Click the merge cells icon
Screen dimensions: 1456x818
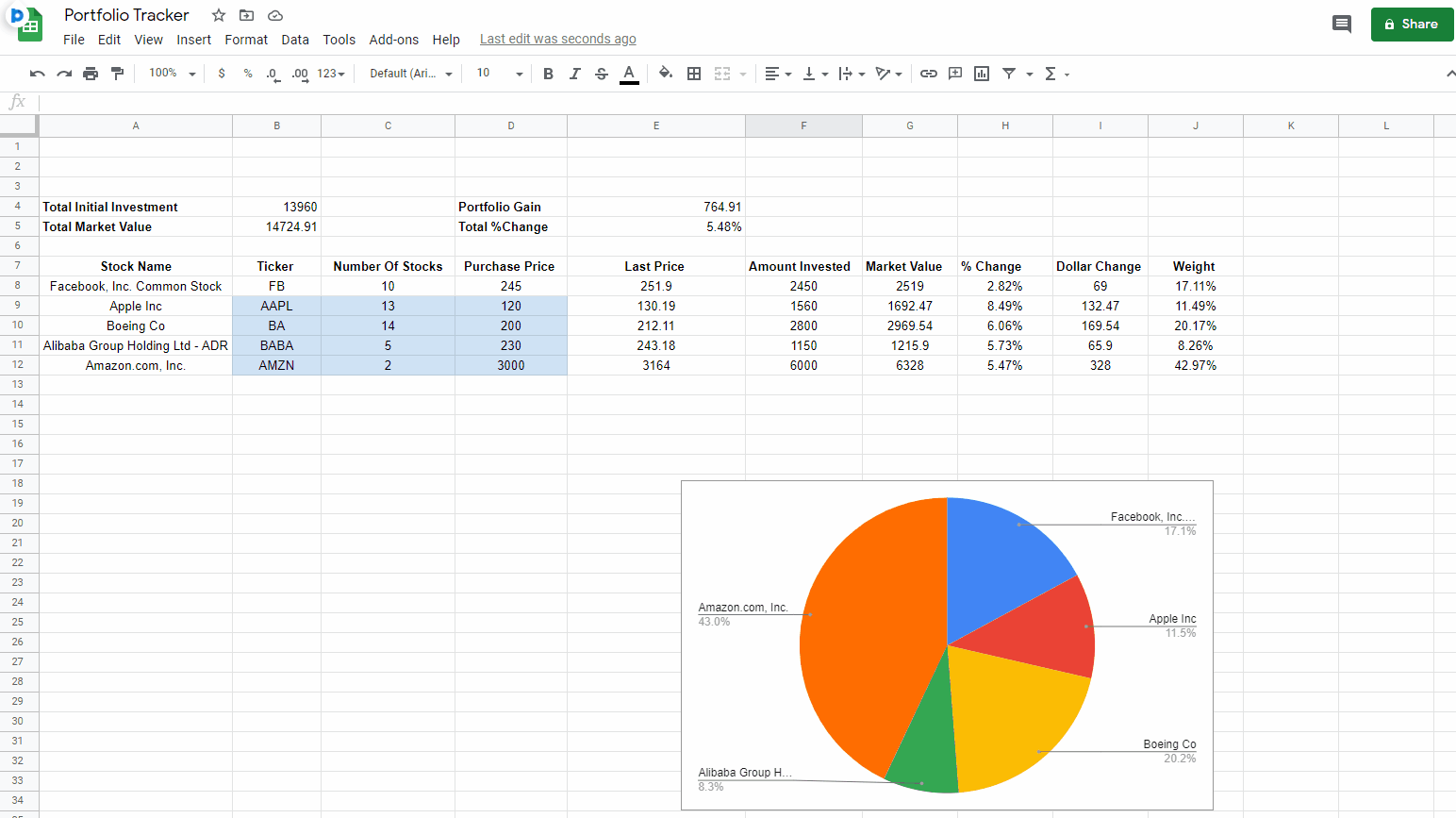pyautogui.click(x=722, y=74)
